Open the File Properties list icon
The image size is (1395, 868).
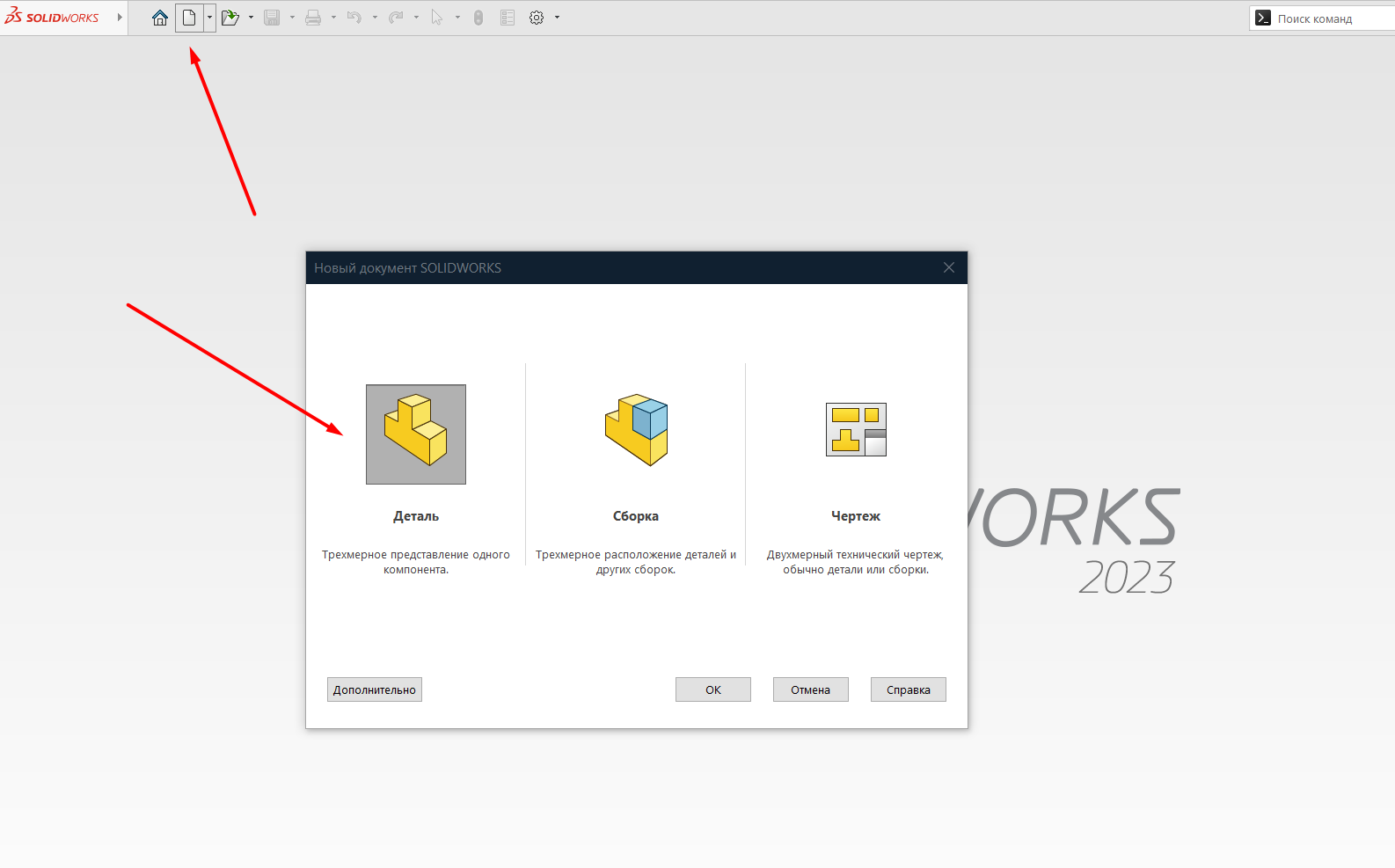pyautogui.click(x=508, y=18)
